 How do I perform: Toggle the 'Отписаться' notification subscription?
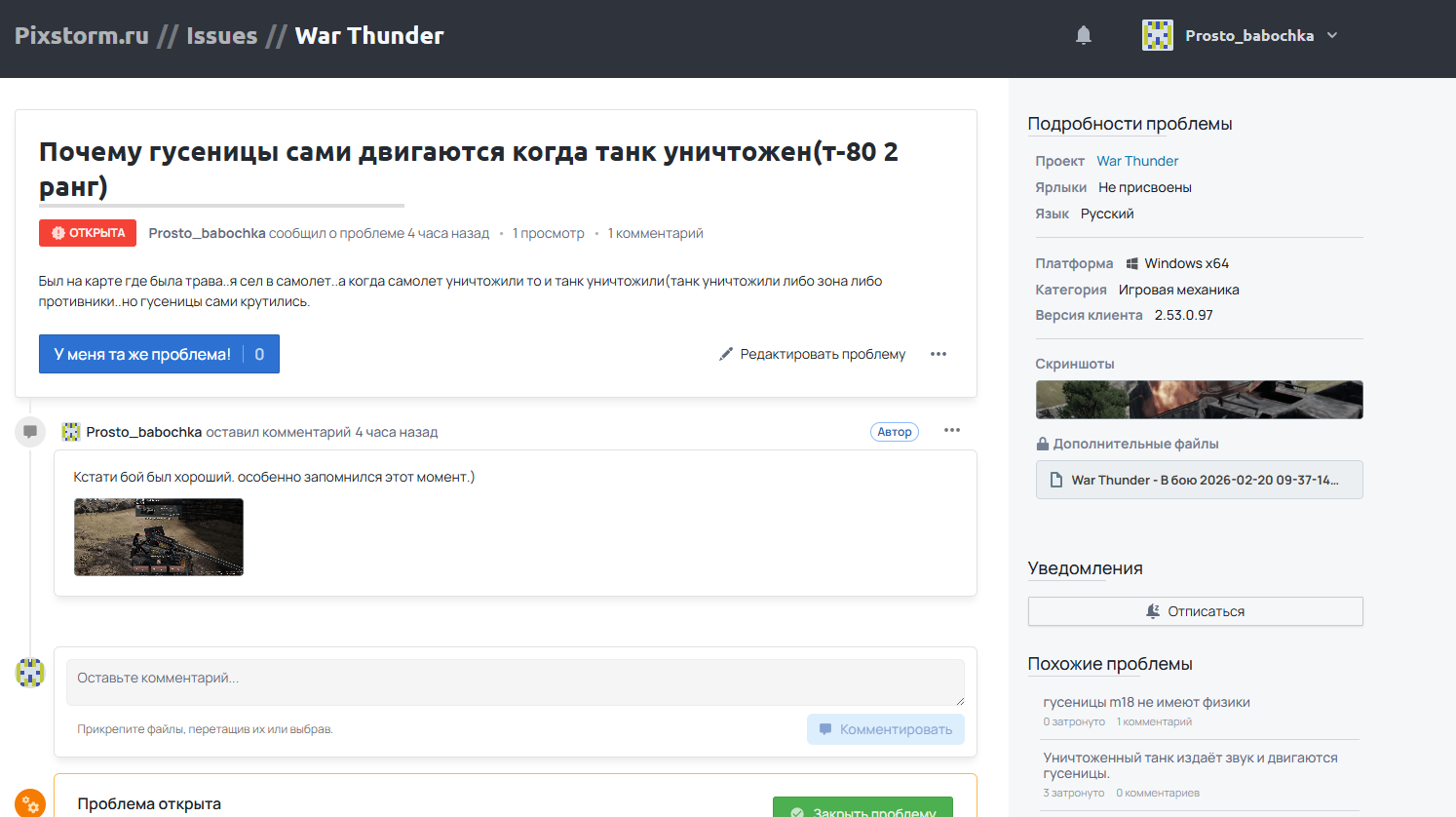pyautogui.click(x=1195, y=611)
